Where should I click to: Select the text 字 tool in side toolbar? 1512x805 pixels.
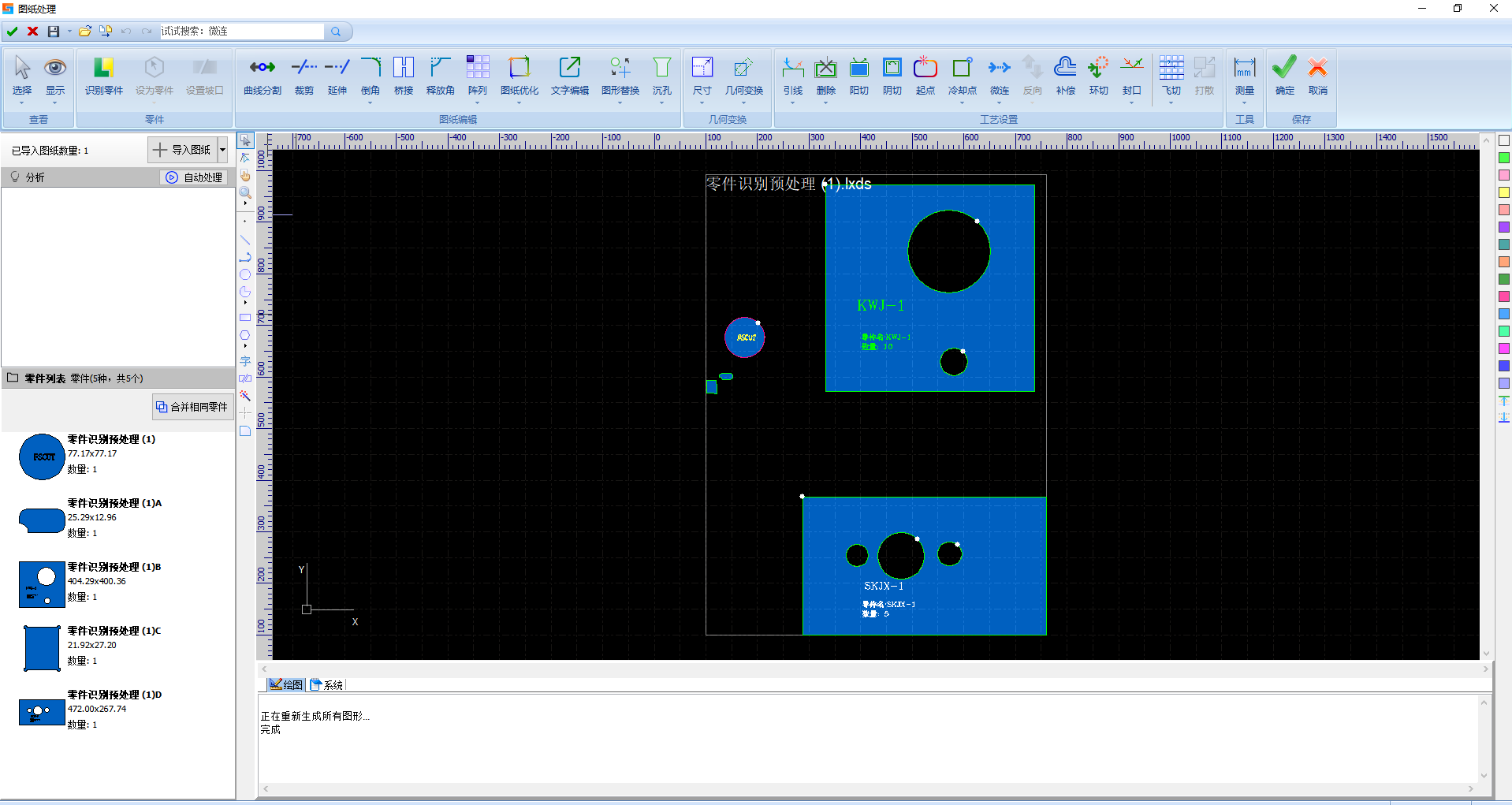[x=245, y=361]
